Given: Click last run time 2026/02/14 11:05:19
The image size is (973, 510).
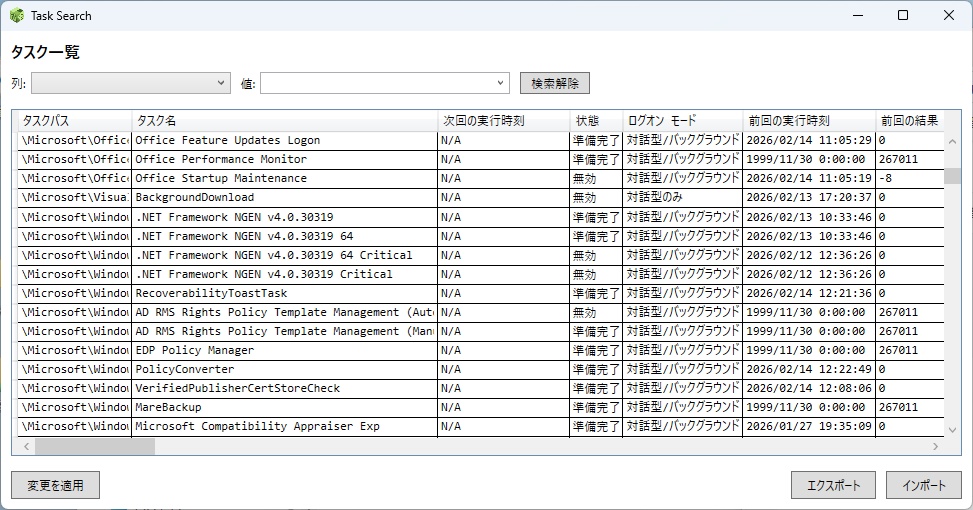Looking at the screenshot, I should (809, 178).
